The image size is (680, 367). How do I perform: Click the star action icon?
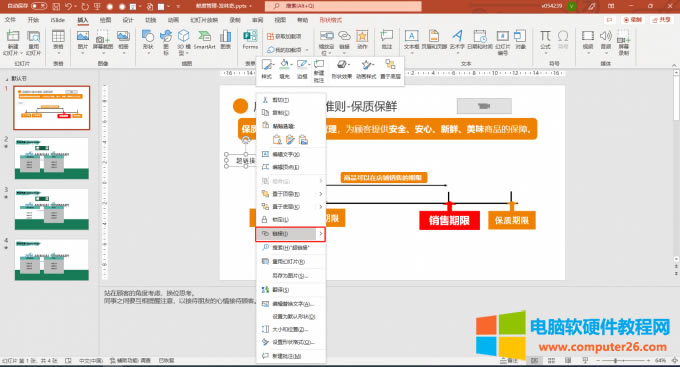(362, 40)
